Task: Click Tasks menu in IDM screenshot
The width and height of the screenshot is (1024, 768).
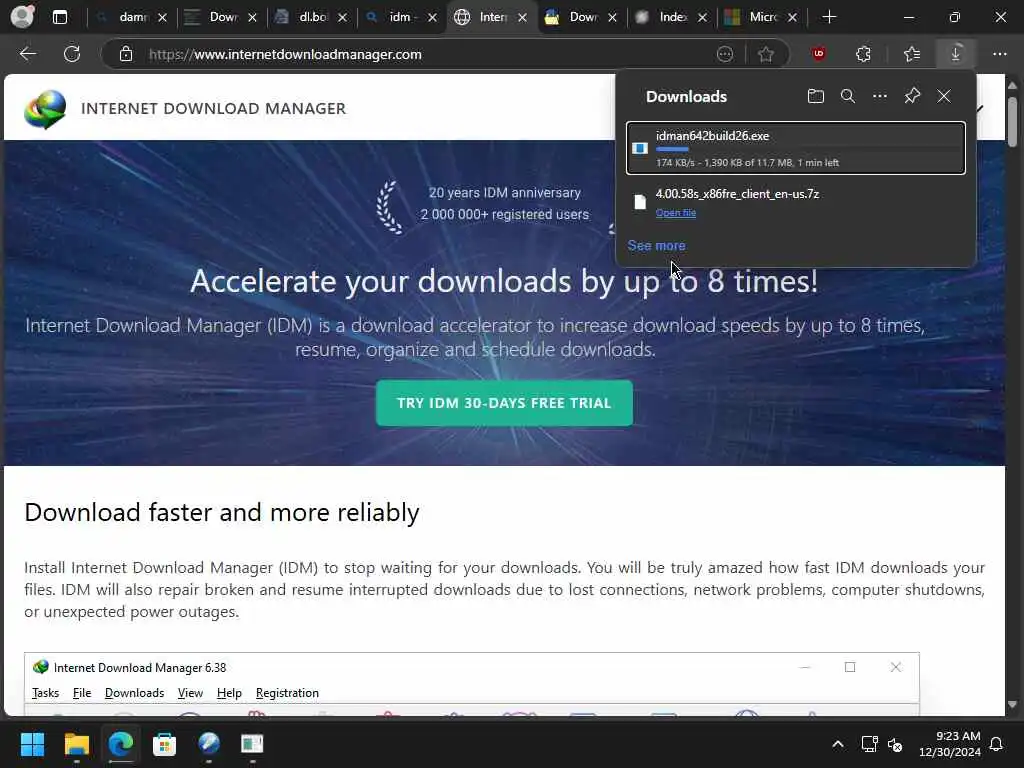Action: (45, 693)
